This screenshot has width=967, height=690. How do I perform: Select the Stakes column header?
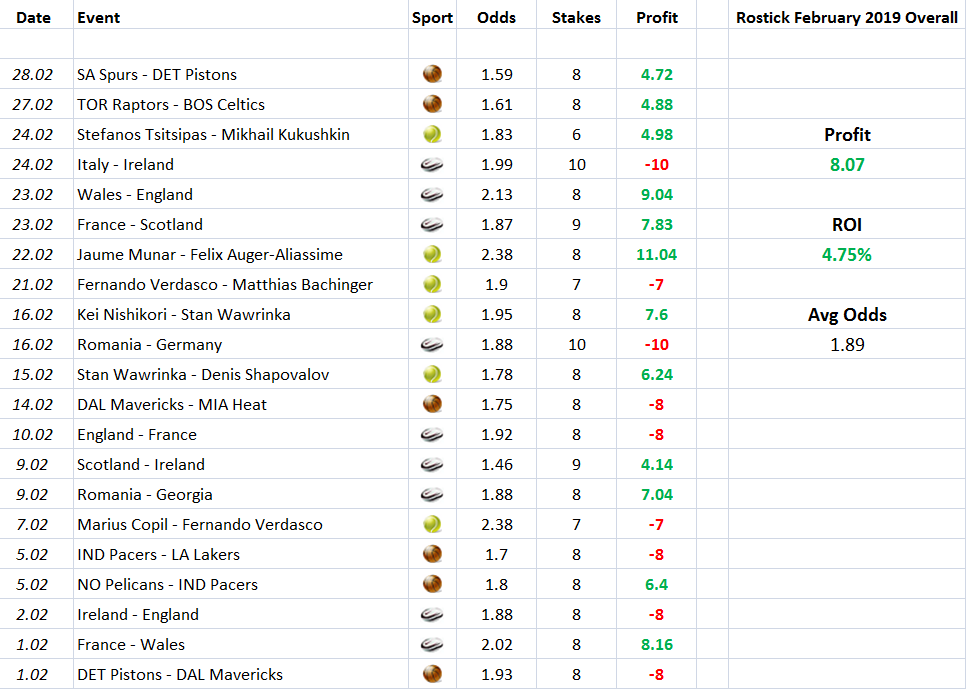click(576, 17)
